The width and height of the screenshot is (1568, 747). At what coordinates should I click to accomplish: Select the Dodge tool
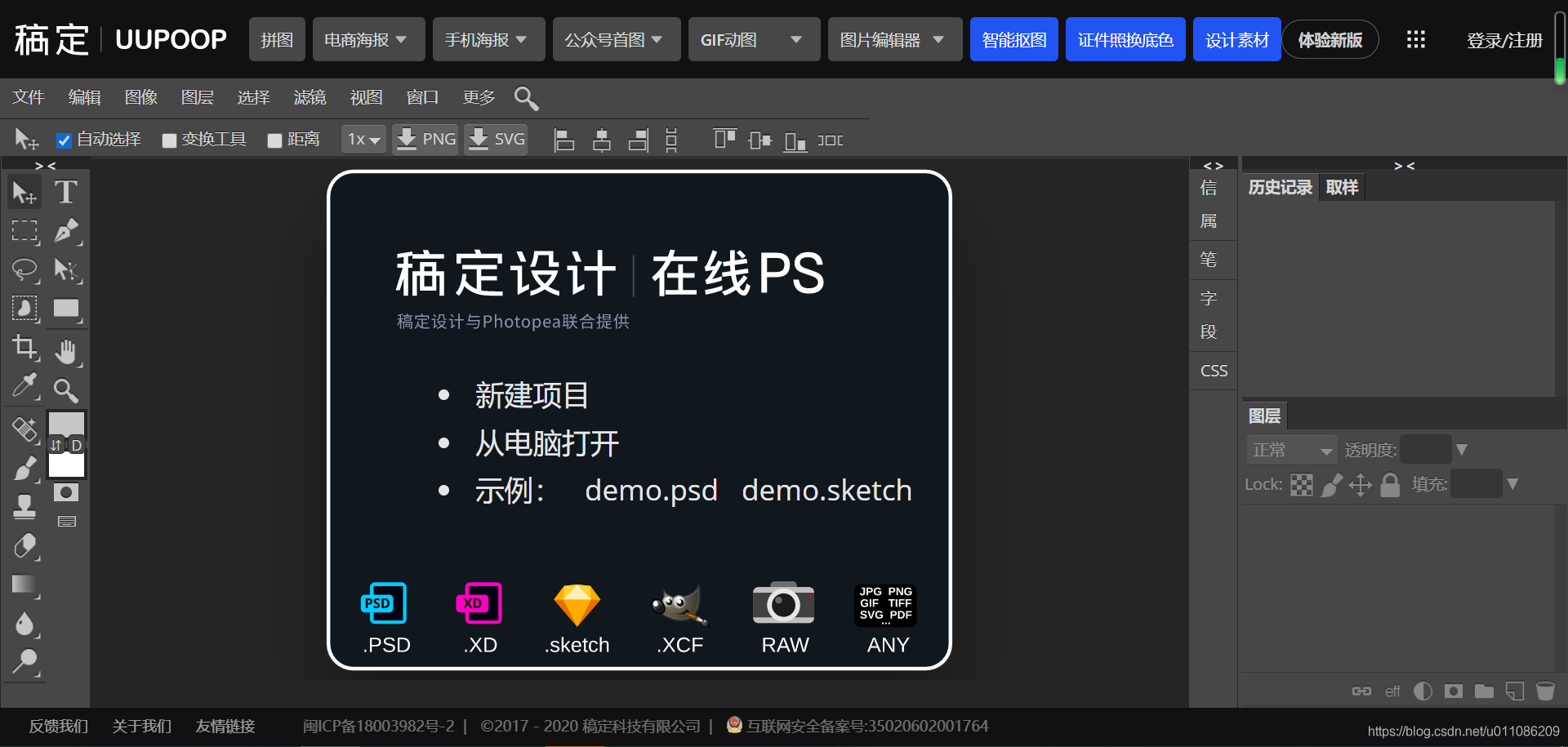click(x=24, y=662)
